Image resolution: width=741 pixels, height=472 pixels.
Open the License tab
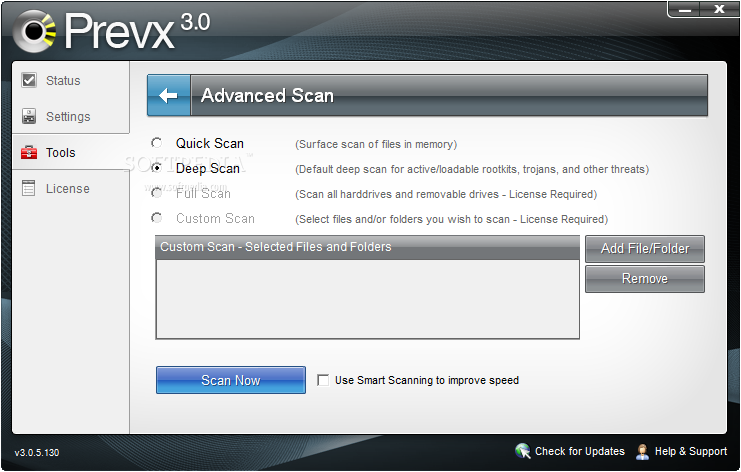[x=70, y=188]
